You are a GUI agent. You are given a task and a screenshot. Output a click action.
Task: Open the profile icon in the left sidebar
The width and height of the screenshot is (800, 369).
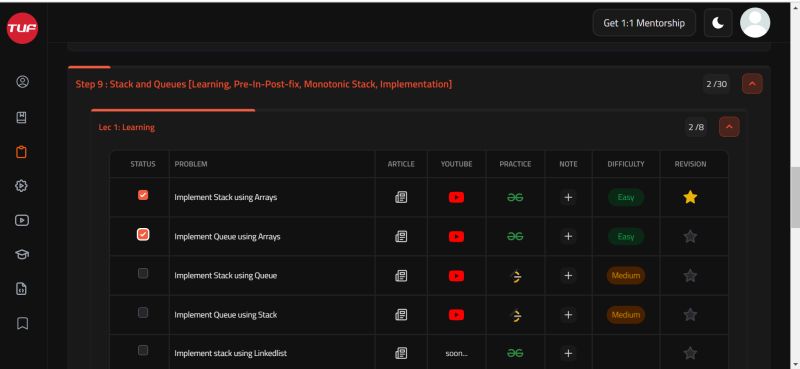tap(22, 82)
